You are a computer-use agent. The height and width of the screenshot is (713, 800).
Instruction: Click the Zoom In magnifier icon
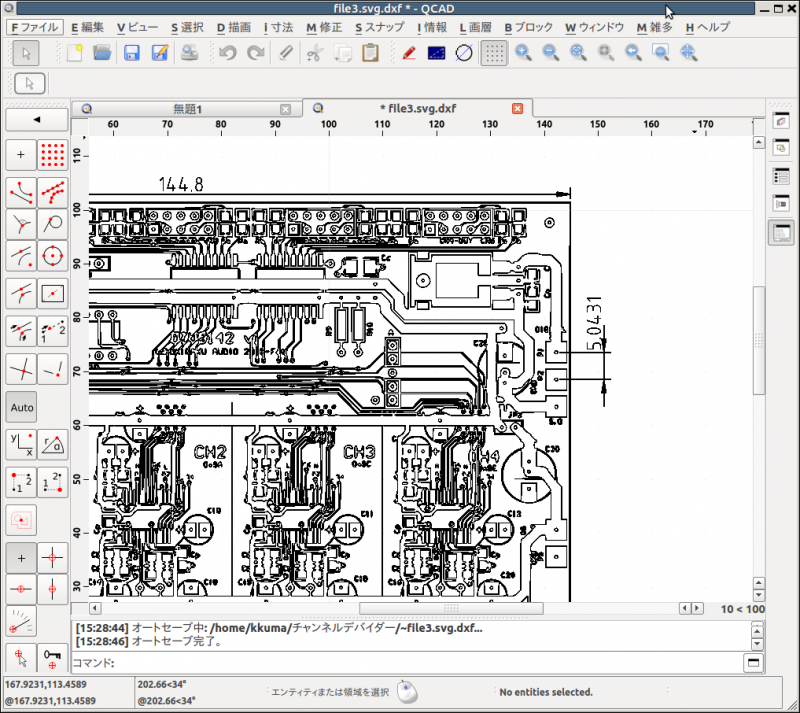click(524, 53)
